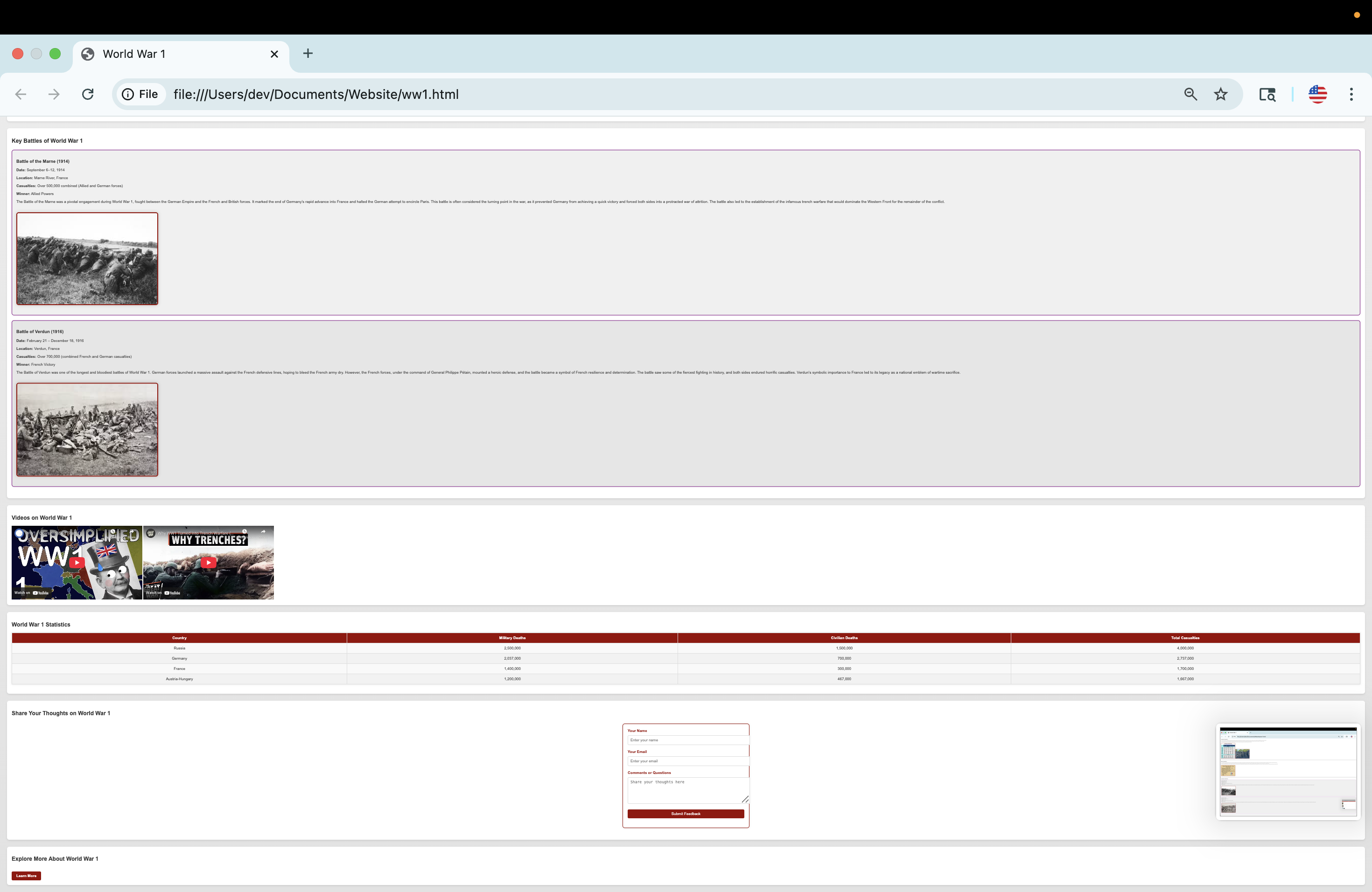The width and height of the screenshot is (1372, 892).
Task: Click the Learn More button
Action: click(26, 875)
